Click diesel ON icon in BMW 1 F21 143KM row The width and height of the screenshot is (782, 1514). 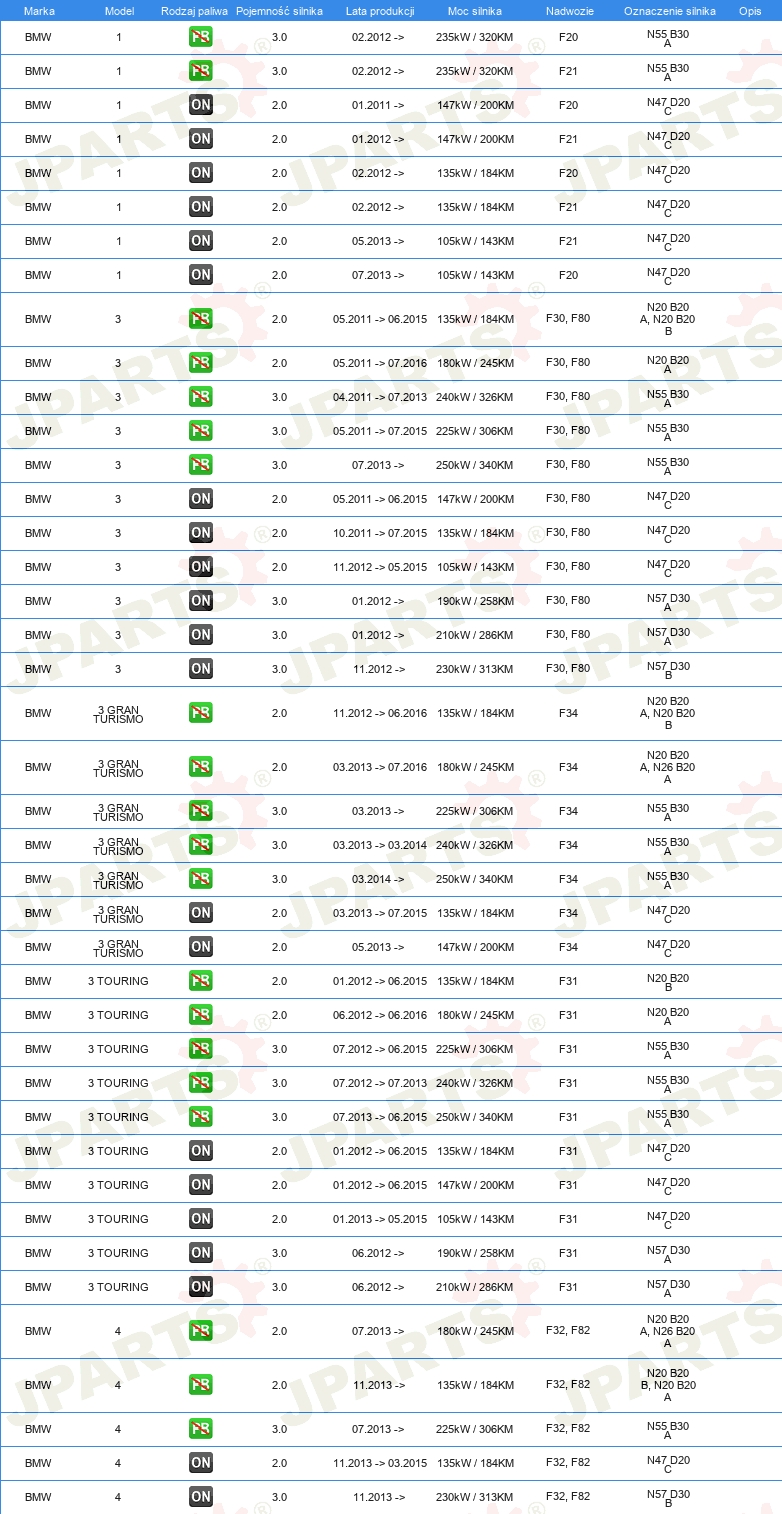pyautogui.click(x=201, y=241)
